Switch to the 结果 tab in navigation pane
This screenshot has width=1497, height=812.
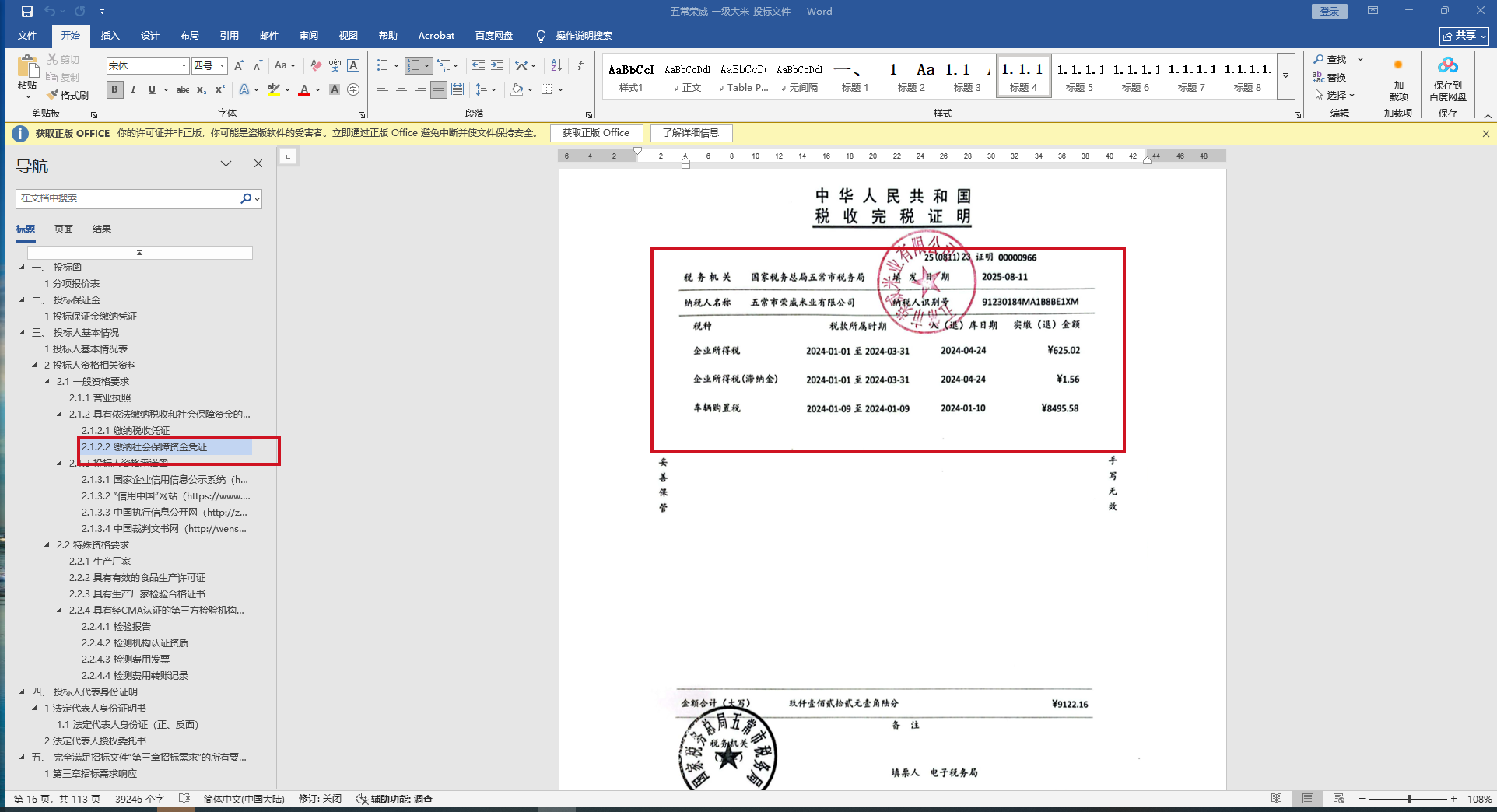point(102,229)
